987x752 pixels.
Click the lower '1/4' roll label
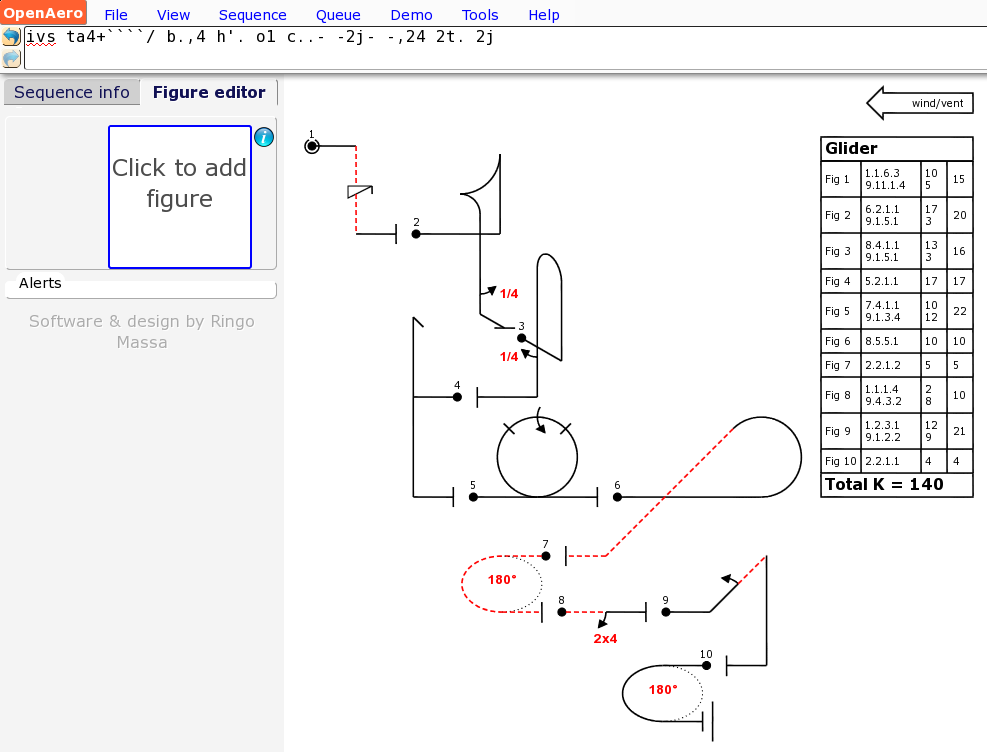tap(509, 357)
